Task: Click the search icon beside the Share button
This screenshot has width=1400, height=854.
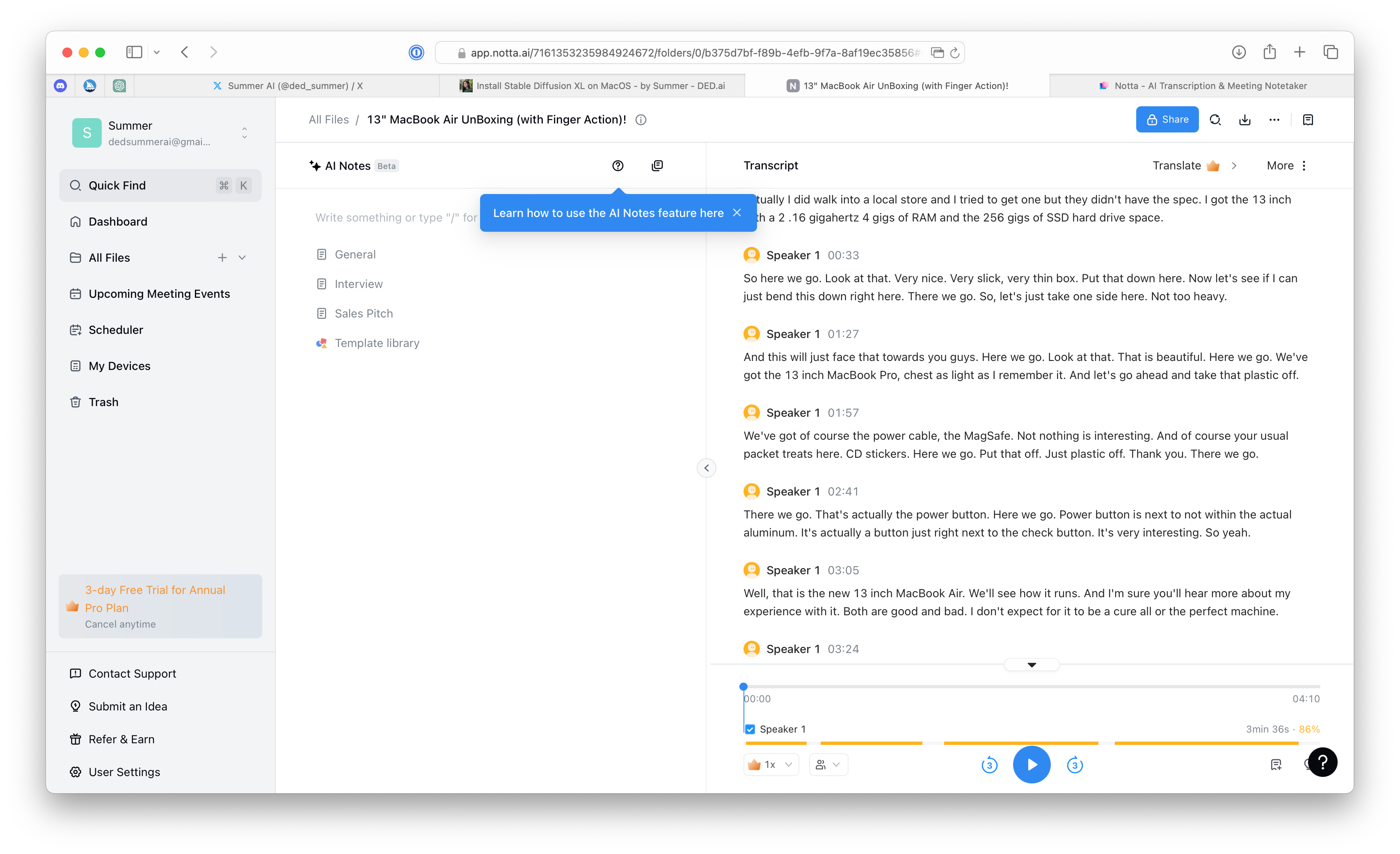Action: (1215, 120)
